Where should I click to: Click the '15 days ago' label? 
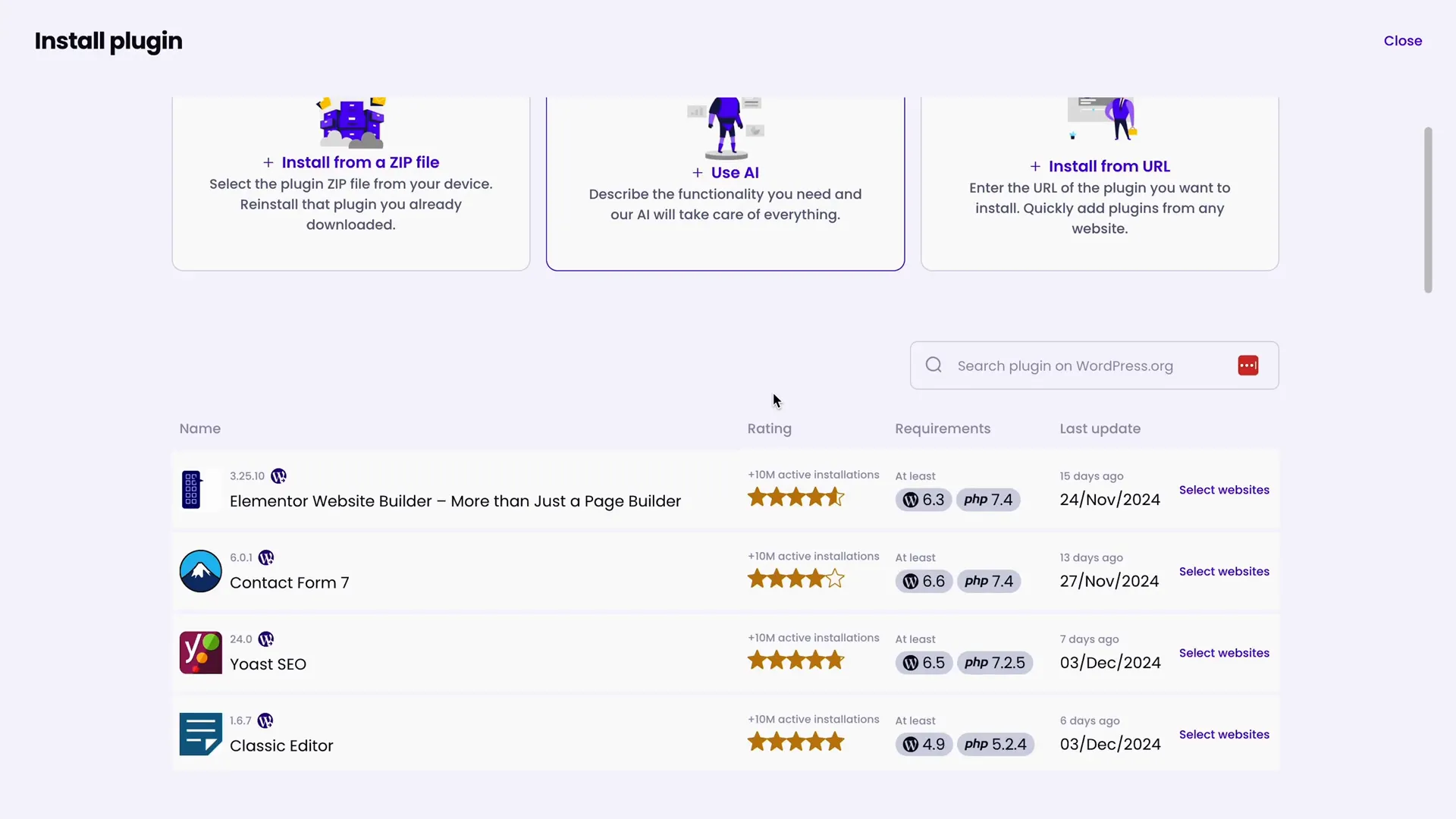(x=1092, y=476)
